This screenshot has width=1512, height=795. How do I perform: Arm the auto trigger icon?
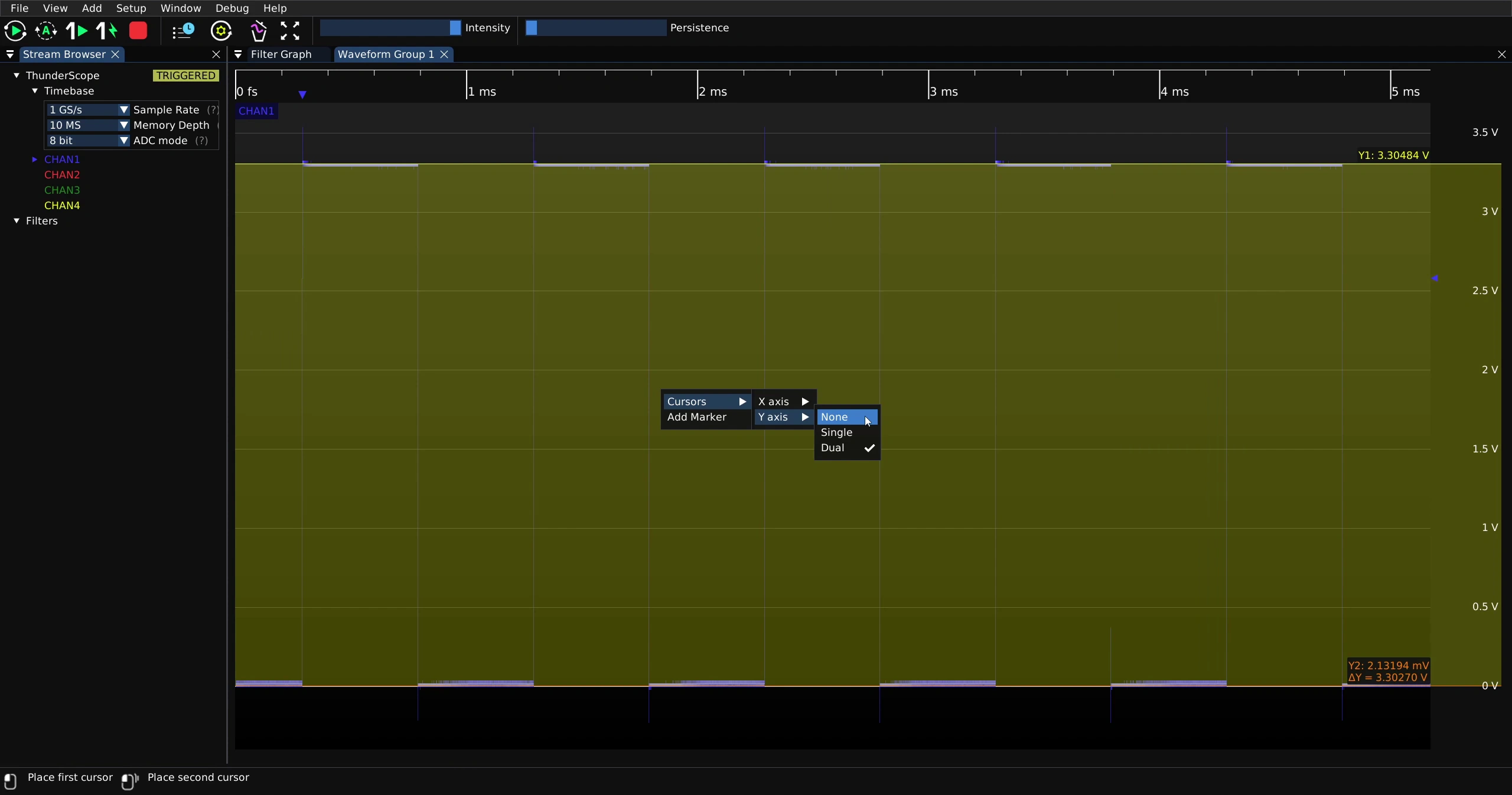point(46,31)
